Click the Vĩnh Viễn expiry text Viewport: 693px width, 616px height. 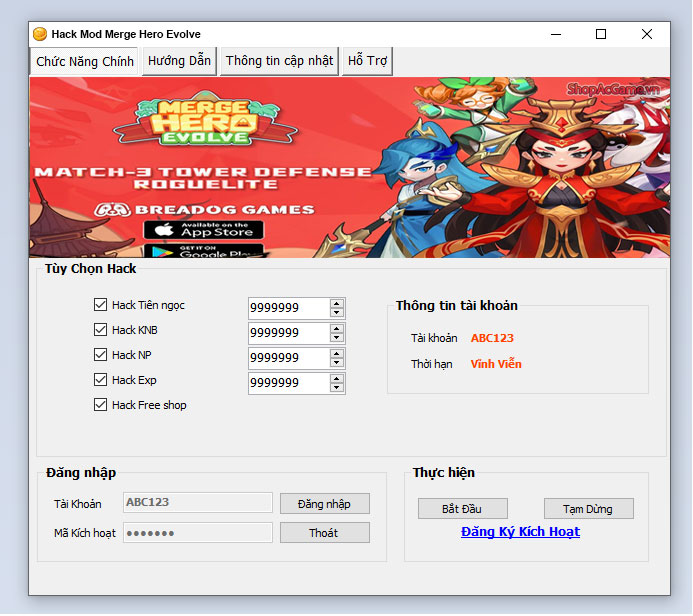[x=496, y=364]
